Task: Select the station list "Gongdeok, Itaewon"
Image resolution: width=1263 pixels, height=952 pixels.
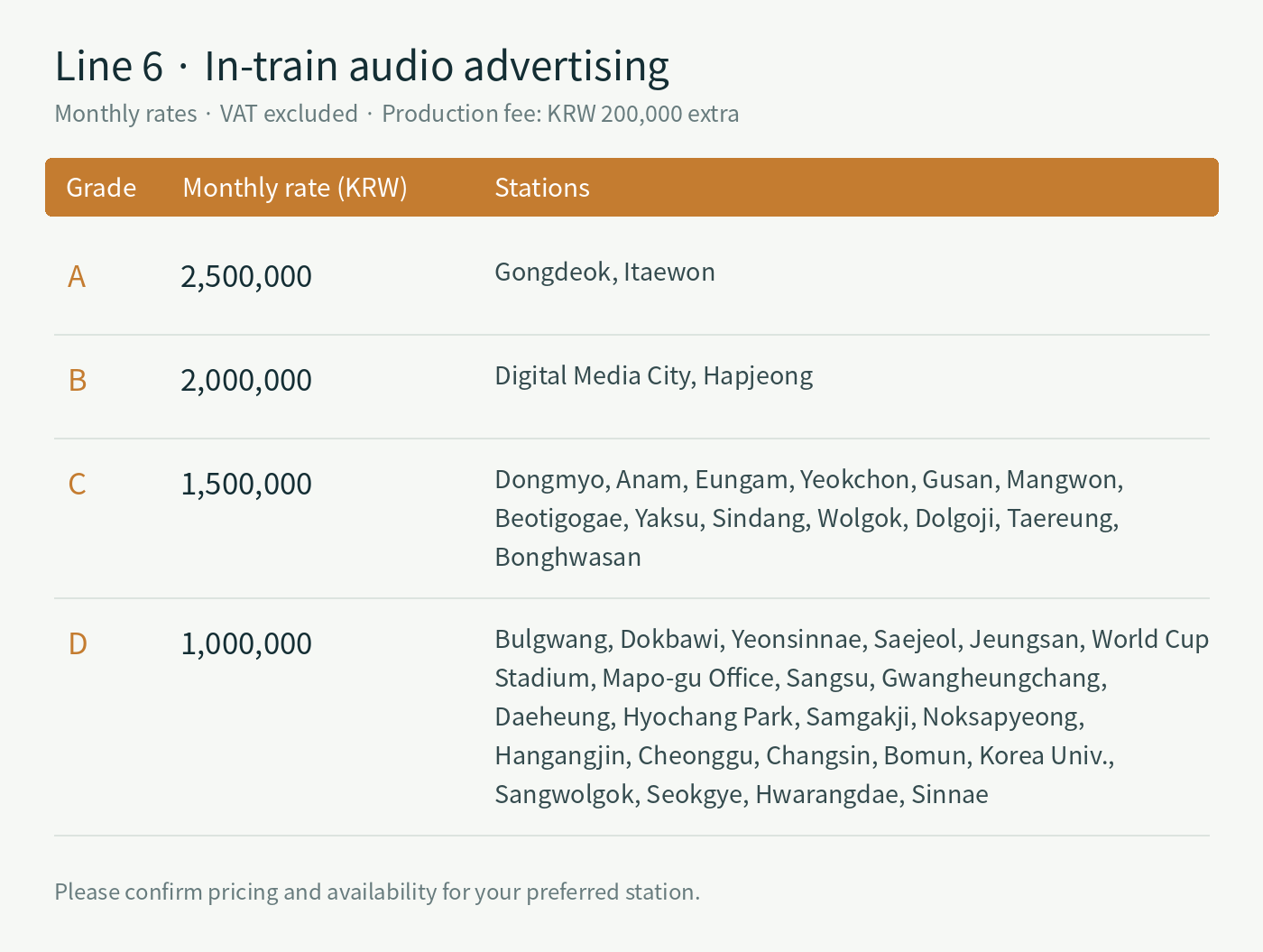Action: click(604, 272)
